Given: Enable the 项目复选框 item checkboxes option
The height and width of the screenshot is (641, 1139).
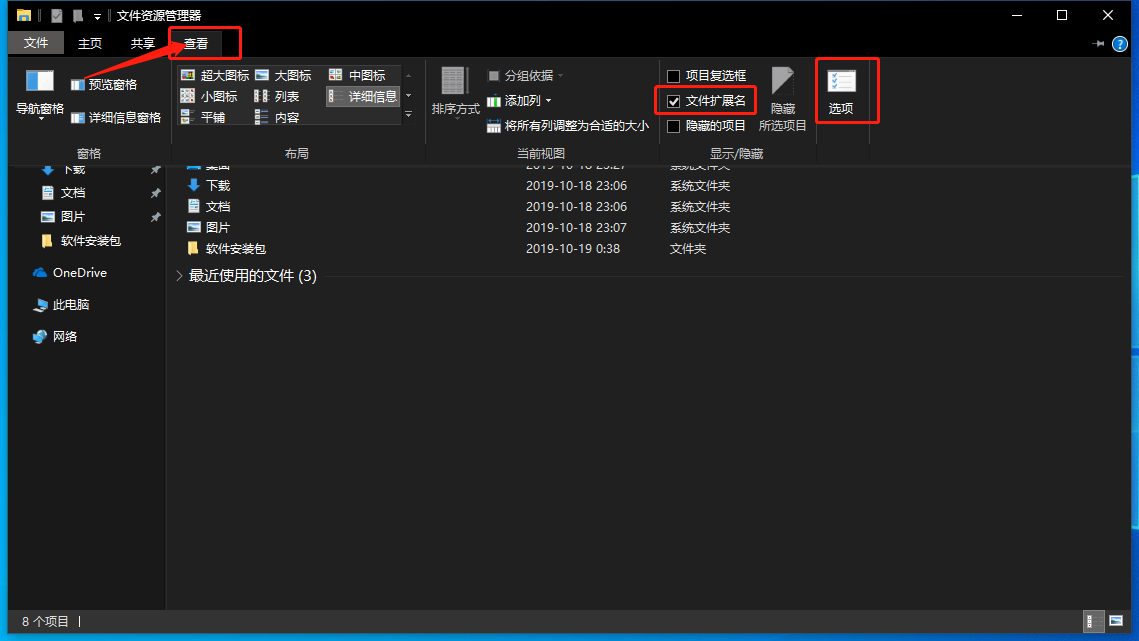Looking at the screenshot, I should [673, 76].
